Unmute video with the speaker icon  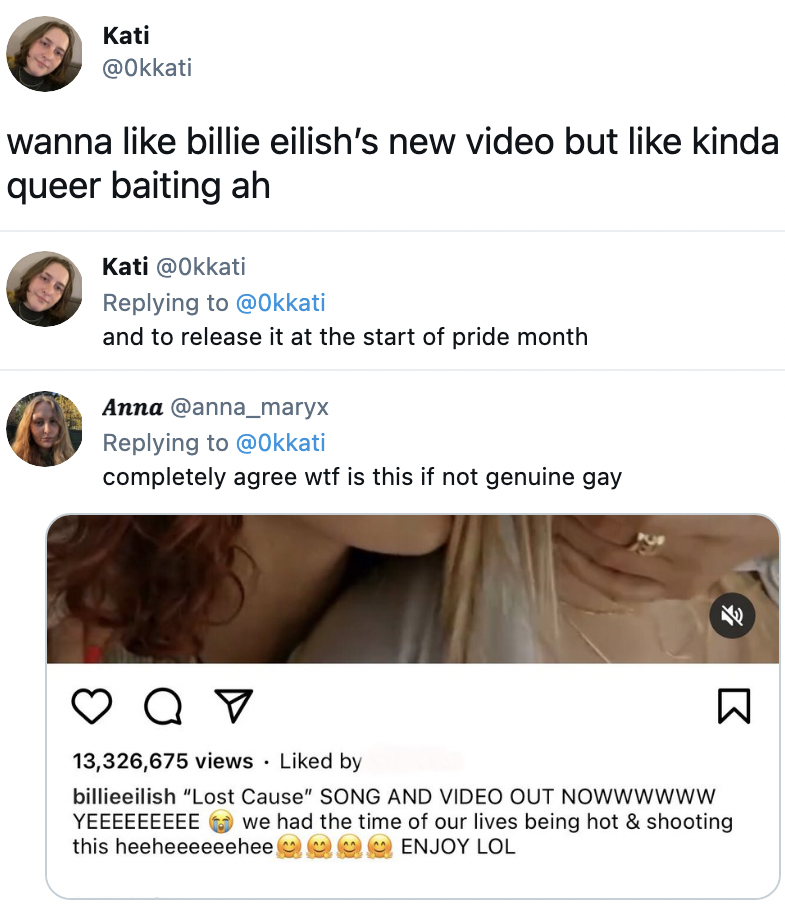coord(732,616)
